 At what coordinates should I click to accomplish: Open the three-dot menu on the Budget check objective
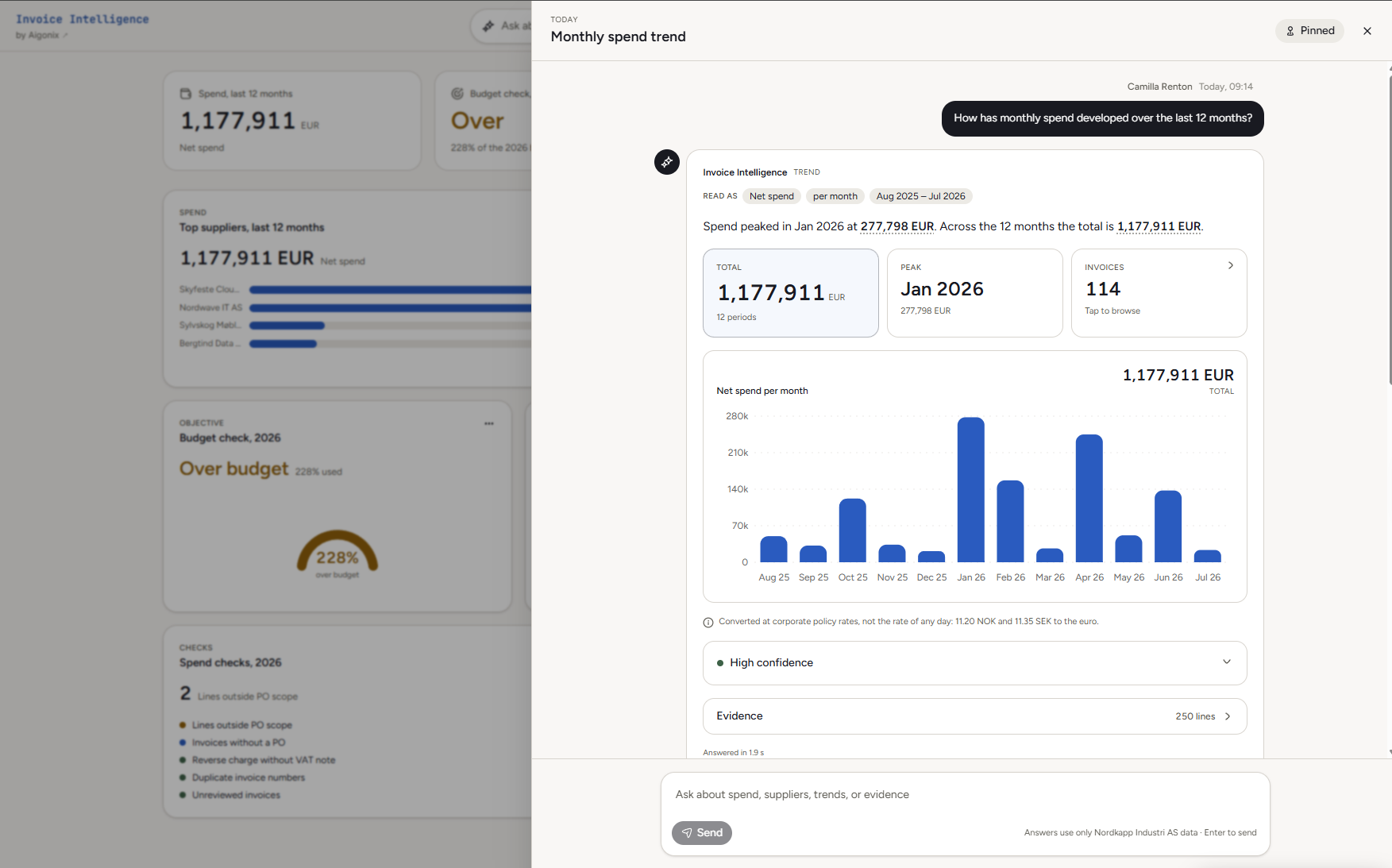point(489,423)
